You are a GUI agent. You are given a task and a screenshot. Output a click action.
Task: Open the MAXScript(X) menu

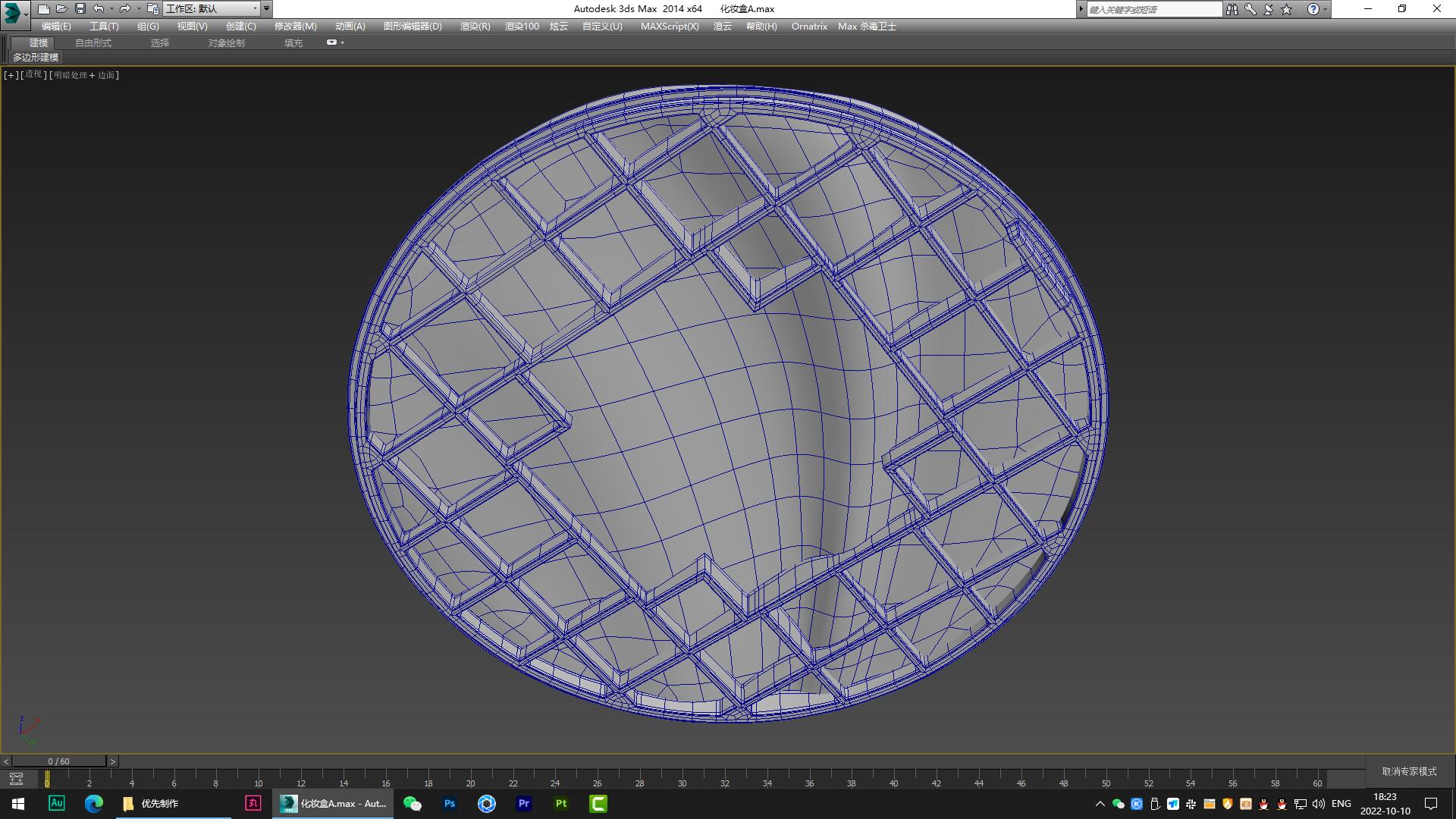[670, 26]
